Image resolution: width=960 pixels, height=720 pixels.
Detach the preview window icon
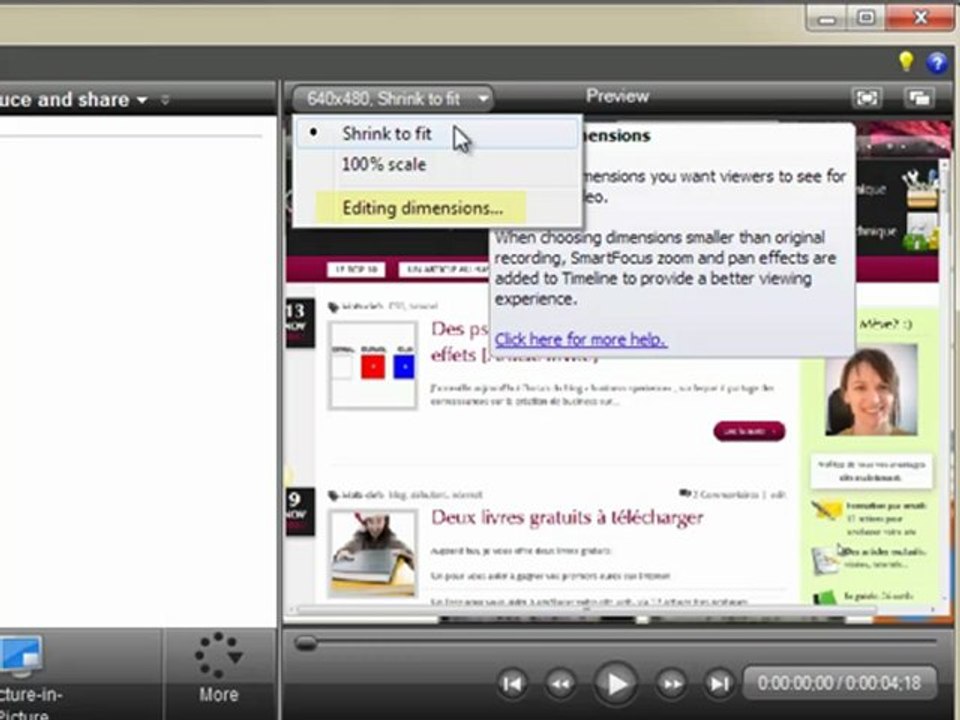[x=918, y=98]
